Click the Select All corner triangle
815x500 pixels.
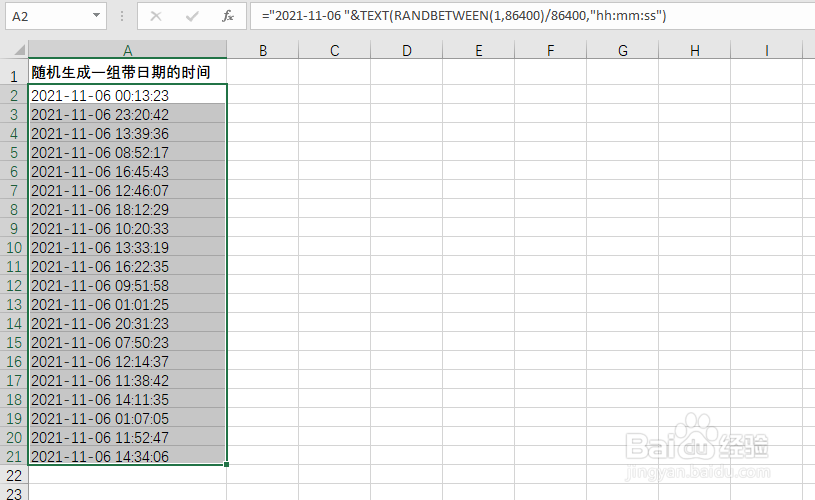click(20, 50)
